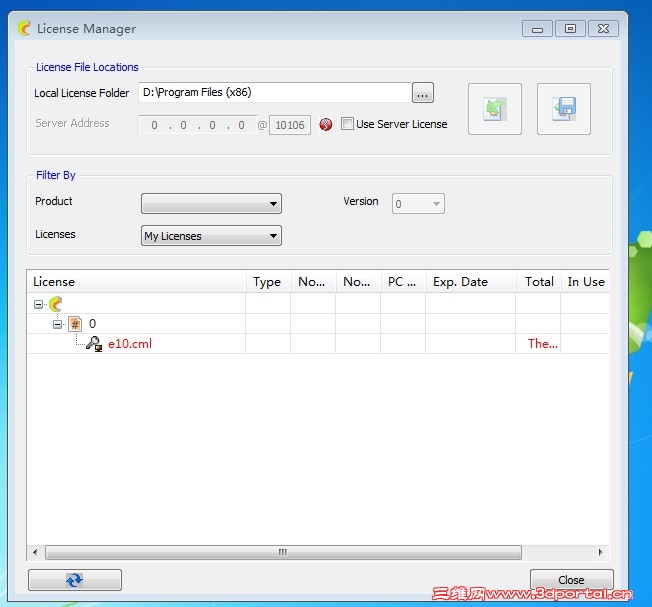Browse for folder with the ... button
The height and width of the screenshot is (607, 652).
(422, 92)
